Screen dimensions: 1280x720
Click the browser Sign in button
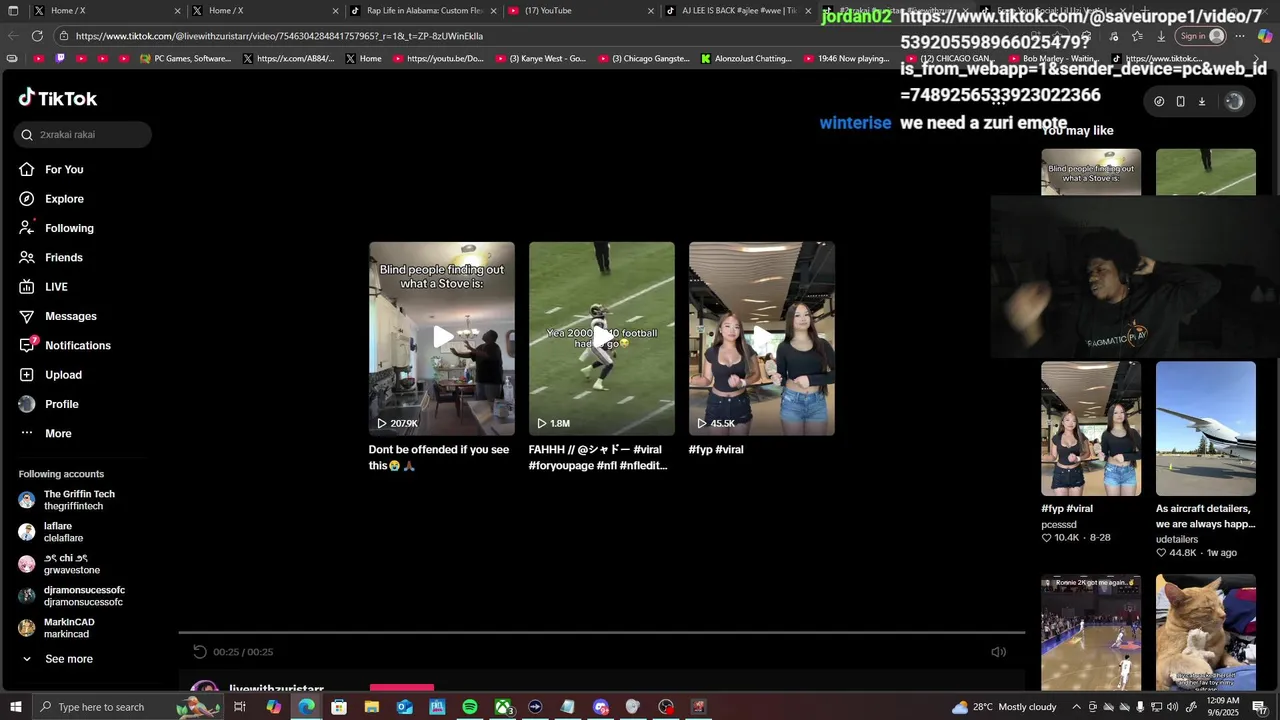(1201, 36)
